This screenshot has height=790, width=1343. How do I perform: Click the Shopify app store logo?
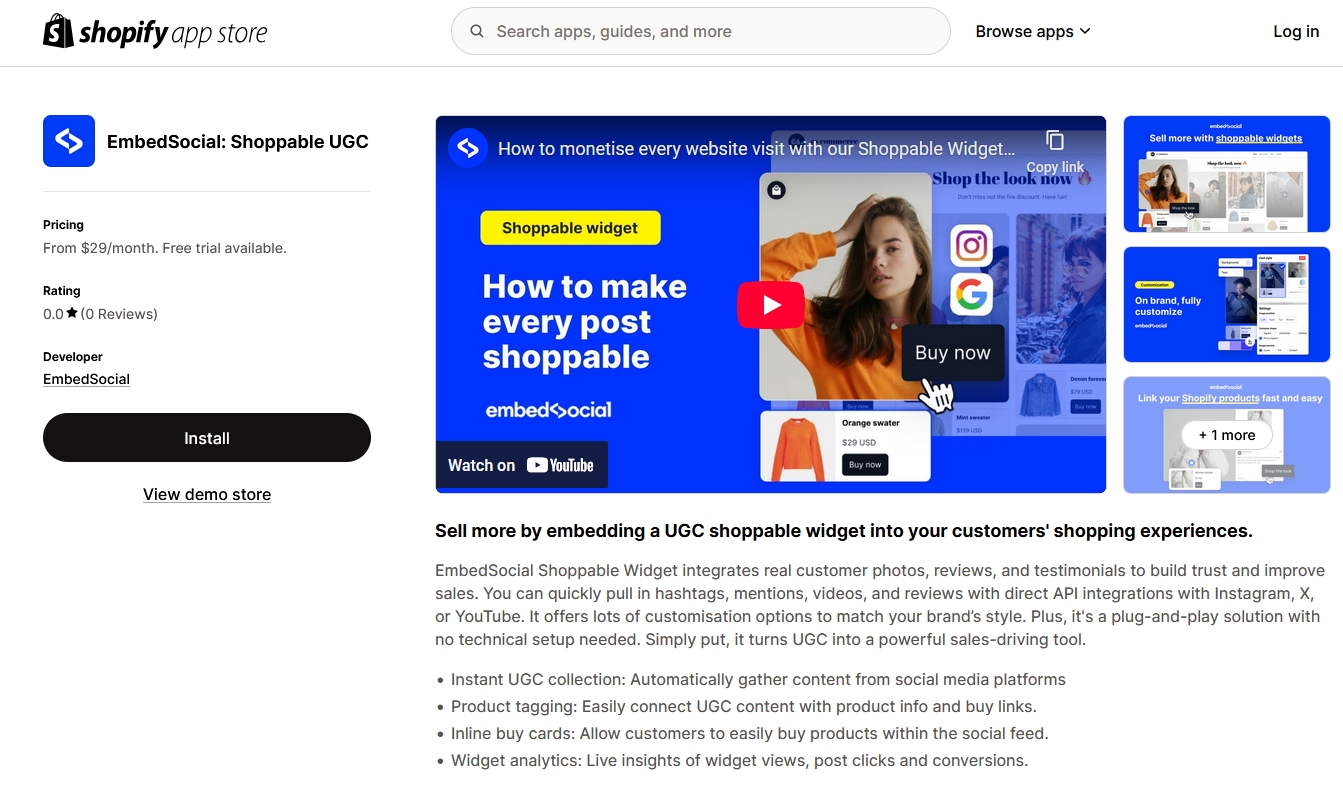click(155, 31)
